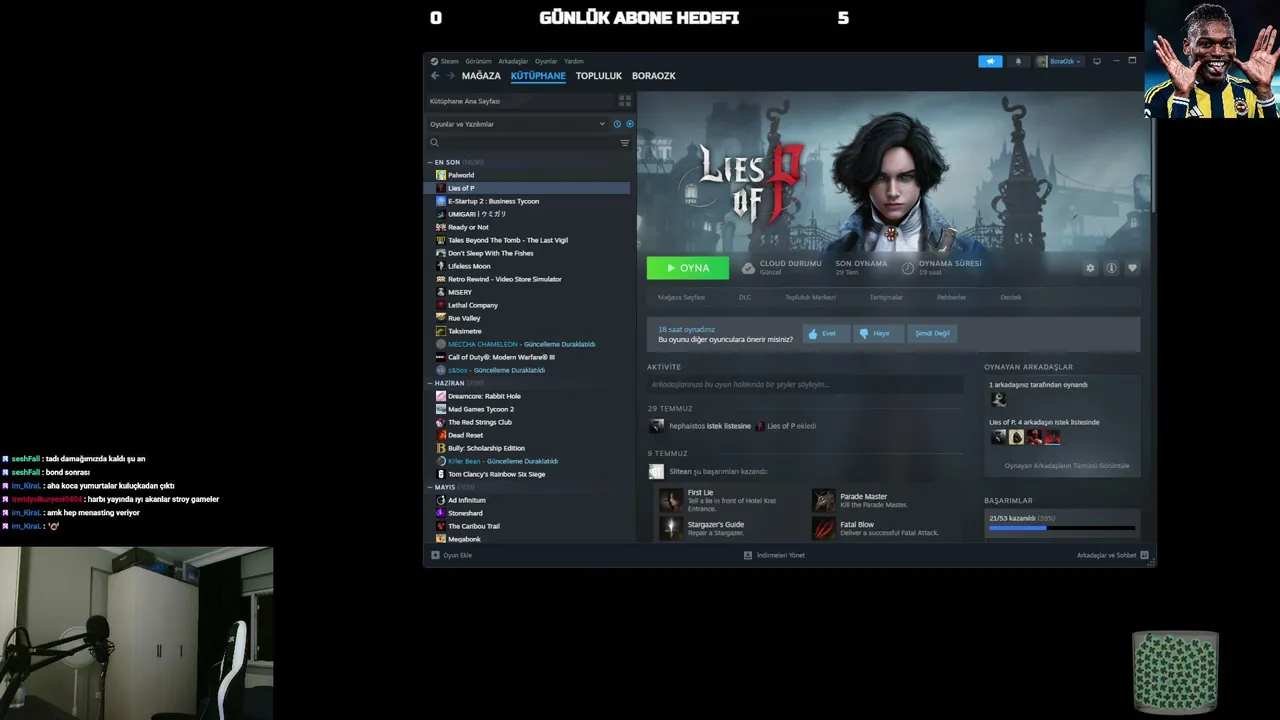The image size is (1280, 720).
Task: Open the BoraOzk account dropdown
Action: coord(1059,61)
